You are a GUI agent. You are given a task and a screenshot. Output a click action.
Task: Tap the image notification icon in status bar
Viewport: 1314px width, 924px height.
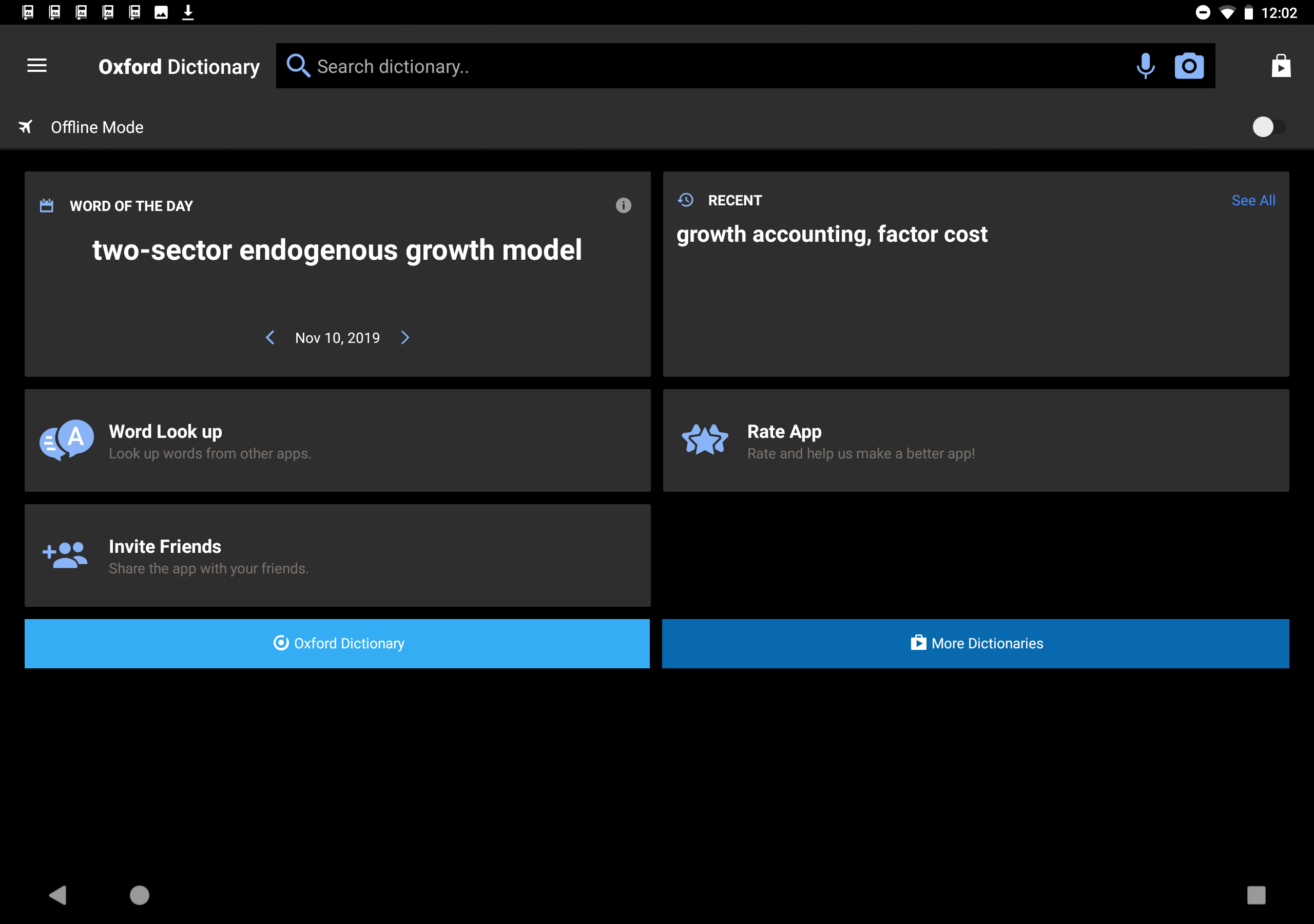coord(161,13)
